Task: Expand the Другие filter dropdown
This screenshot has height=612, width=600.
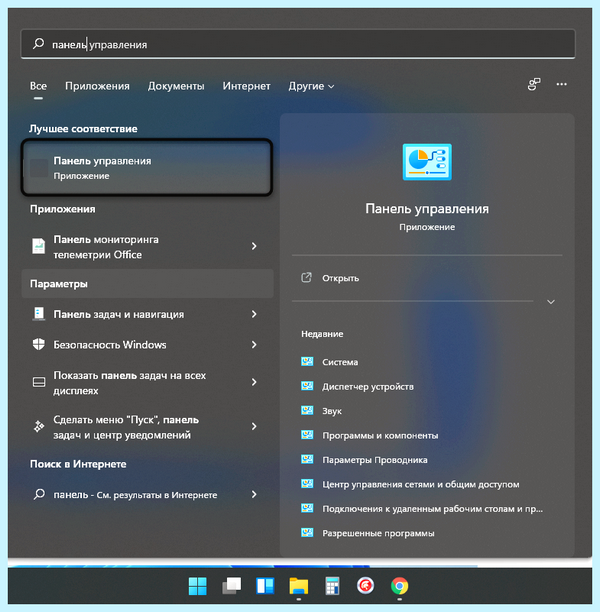Action: click(311, 86)
